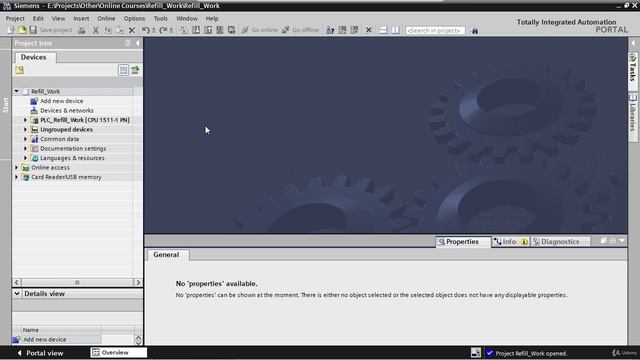Click the Stop CPU icon
The height and width of the screenshot is (360, 640).
pos(354,30)
